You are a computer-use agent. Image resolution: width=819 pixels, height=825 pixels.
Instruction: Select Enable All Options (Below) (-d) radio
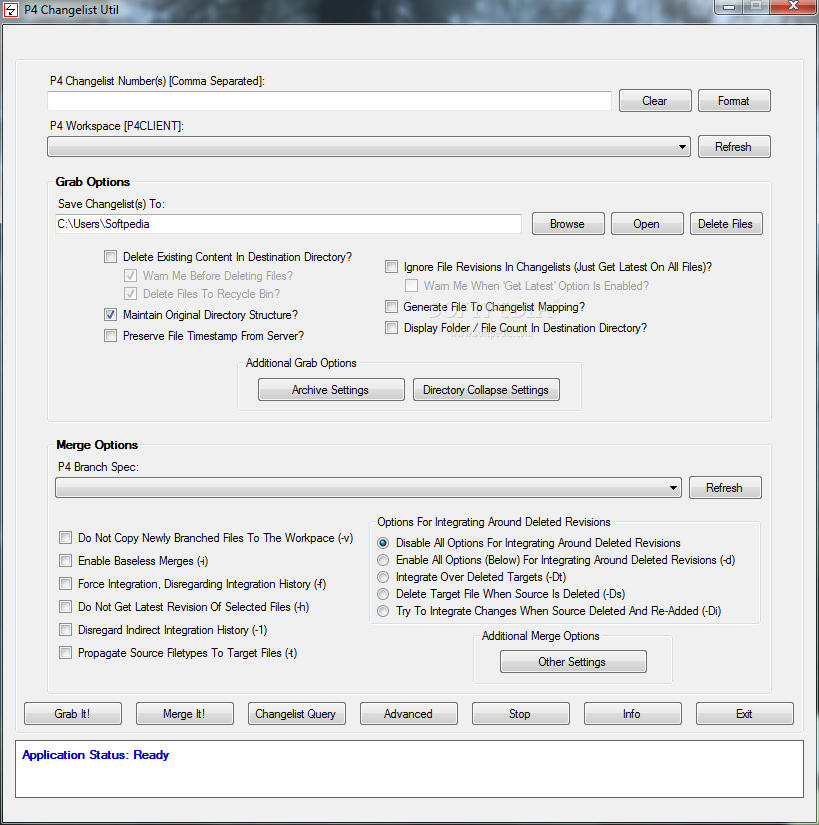[x=383, y=560]
